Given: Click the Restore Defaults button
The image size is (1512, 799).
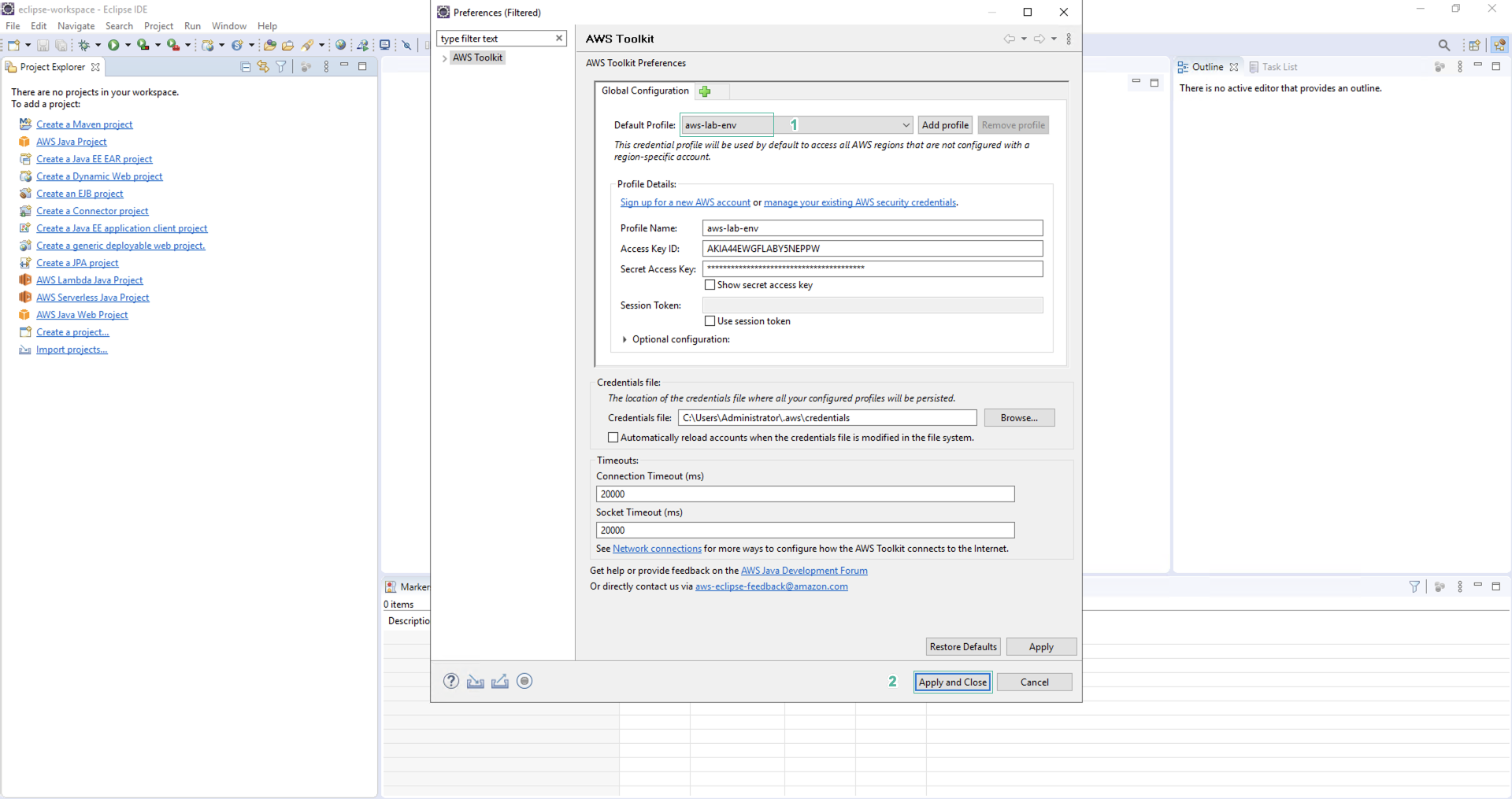Looking at the screenshot, I should 963,647.
